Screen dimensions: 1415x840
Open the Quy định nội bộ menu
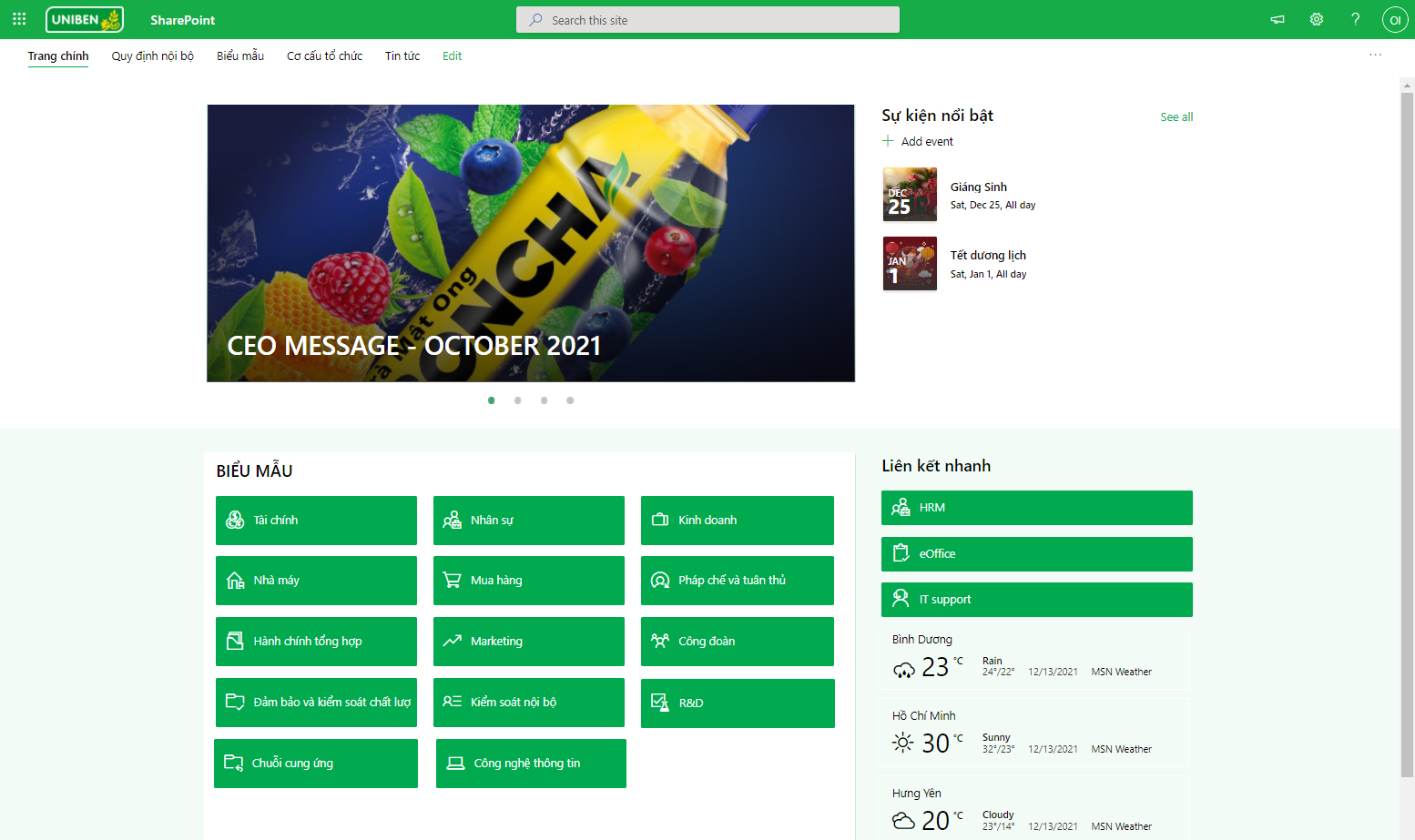[152, 56]
